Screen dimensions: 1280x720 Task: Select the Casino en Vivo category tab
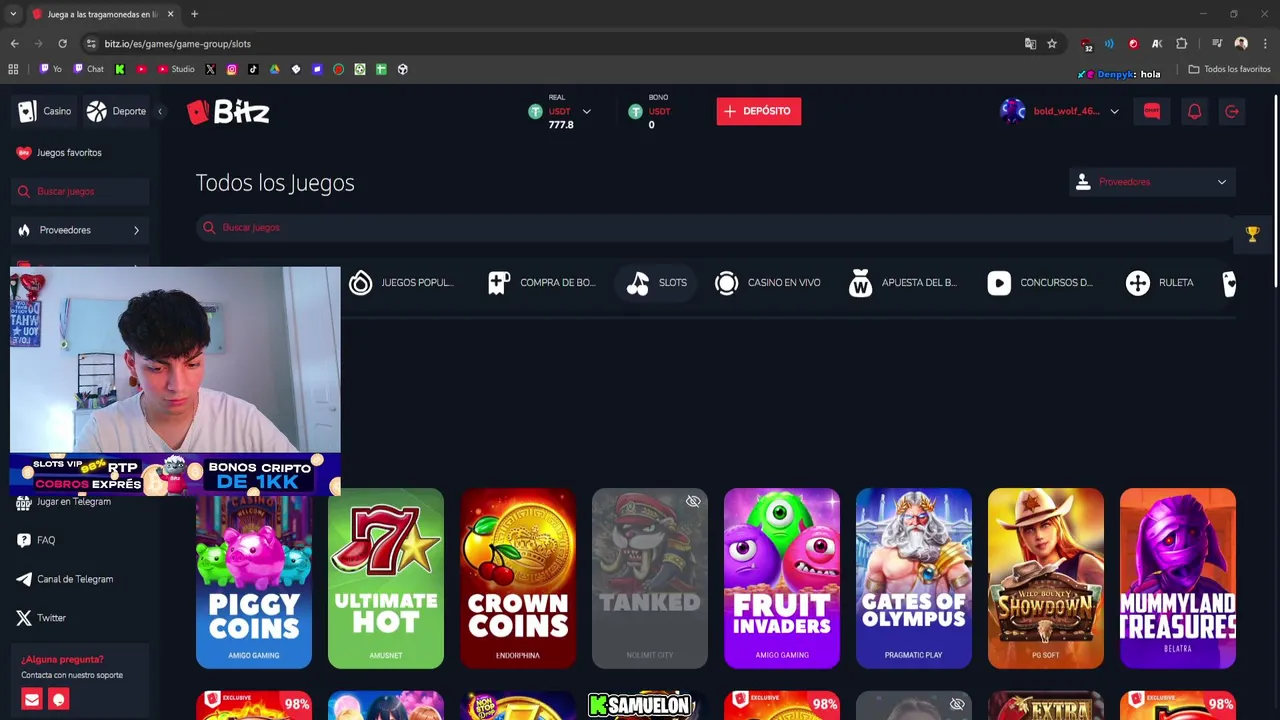(x=768, y=283)
